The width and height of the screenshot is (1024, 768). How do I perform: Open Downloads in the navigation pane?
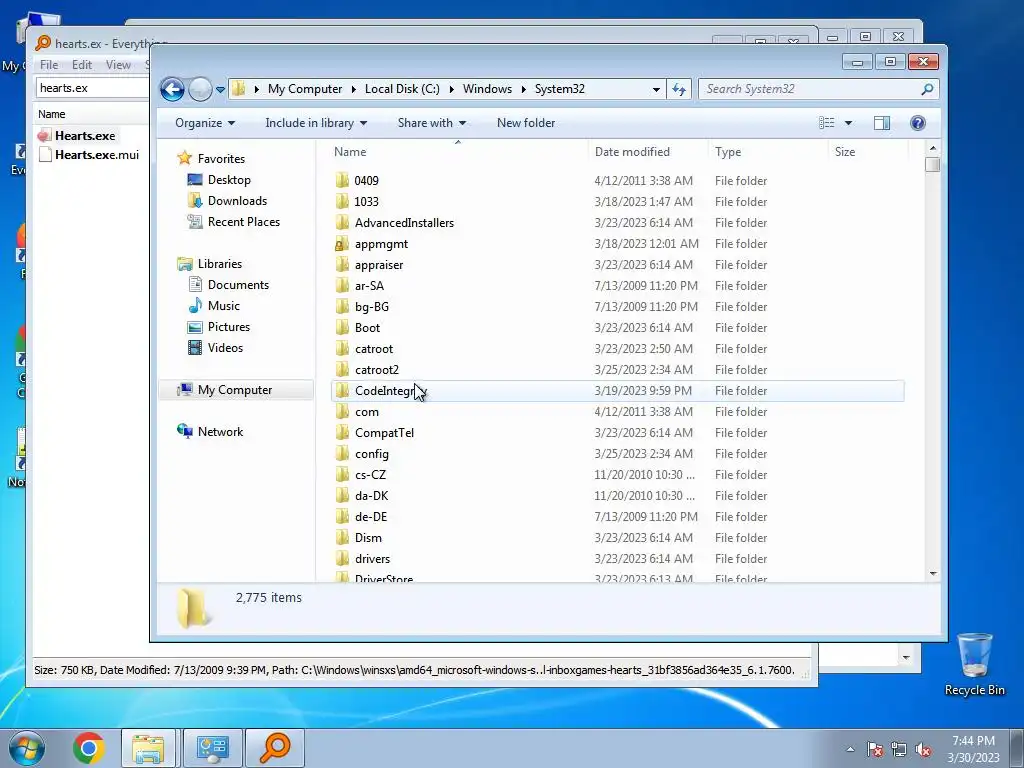click(x=237, y=200)
